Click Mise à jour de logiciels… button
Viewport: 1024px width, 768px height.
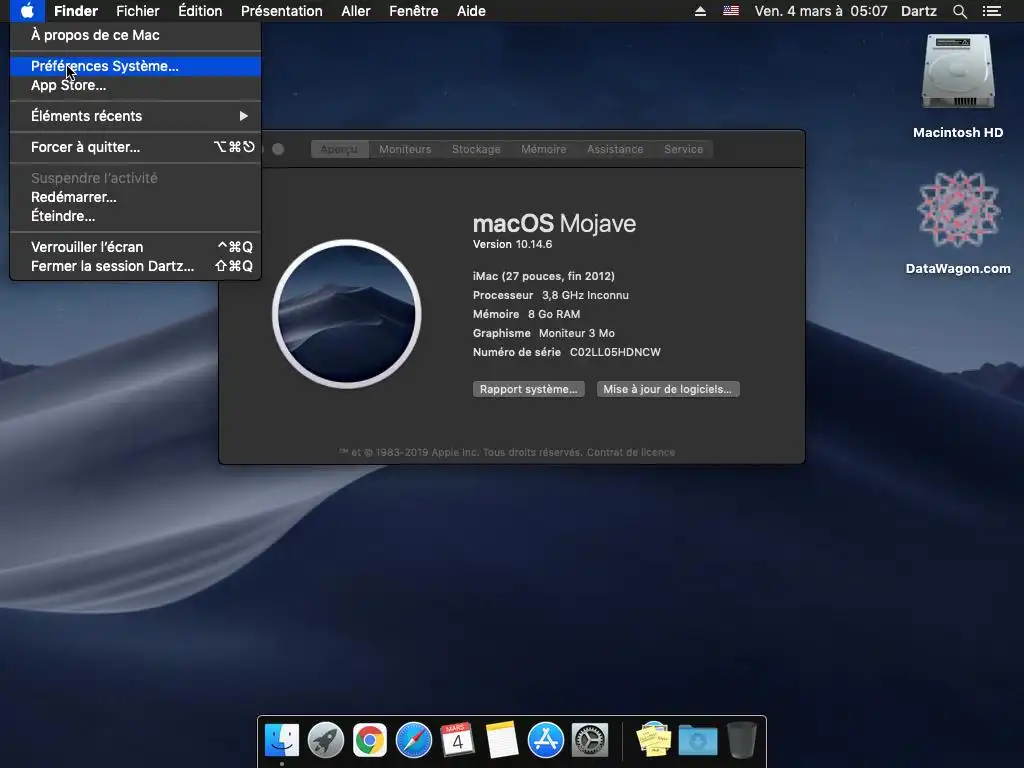point(667,389)
